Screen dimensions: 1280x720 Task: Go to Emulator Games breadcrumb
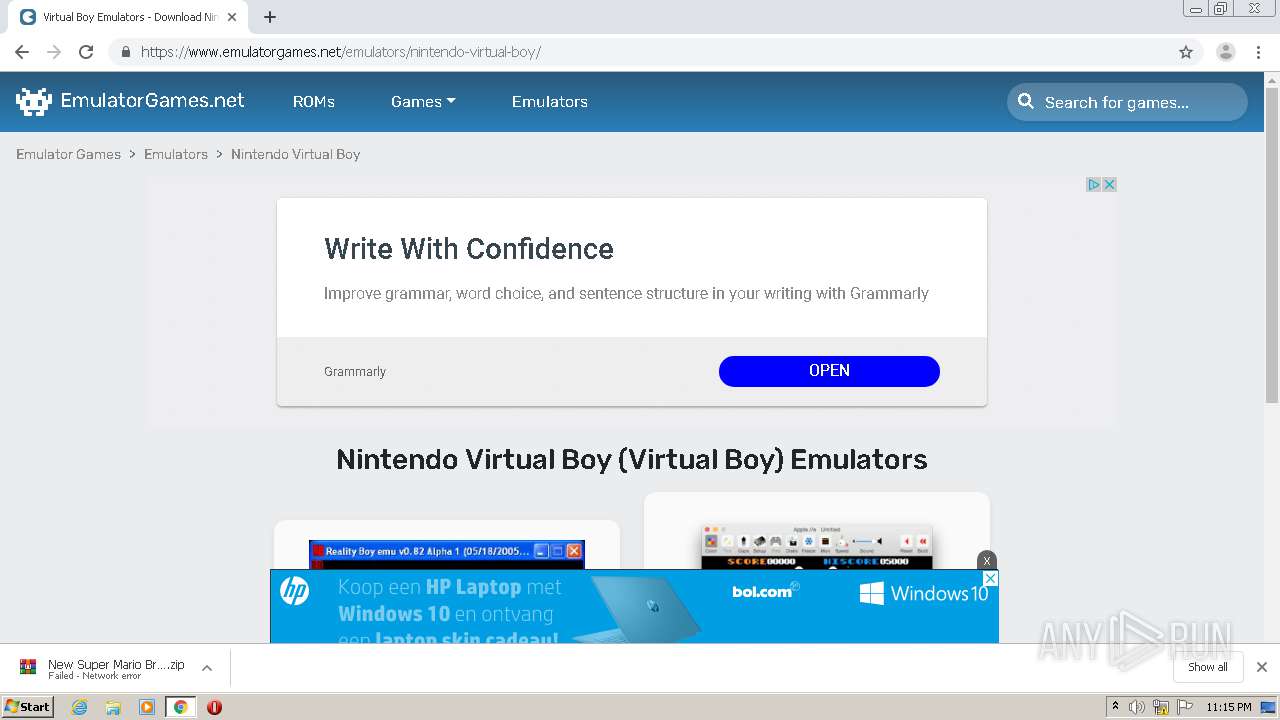[68, 154]
